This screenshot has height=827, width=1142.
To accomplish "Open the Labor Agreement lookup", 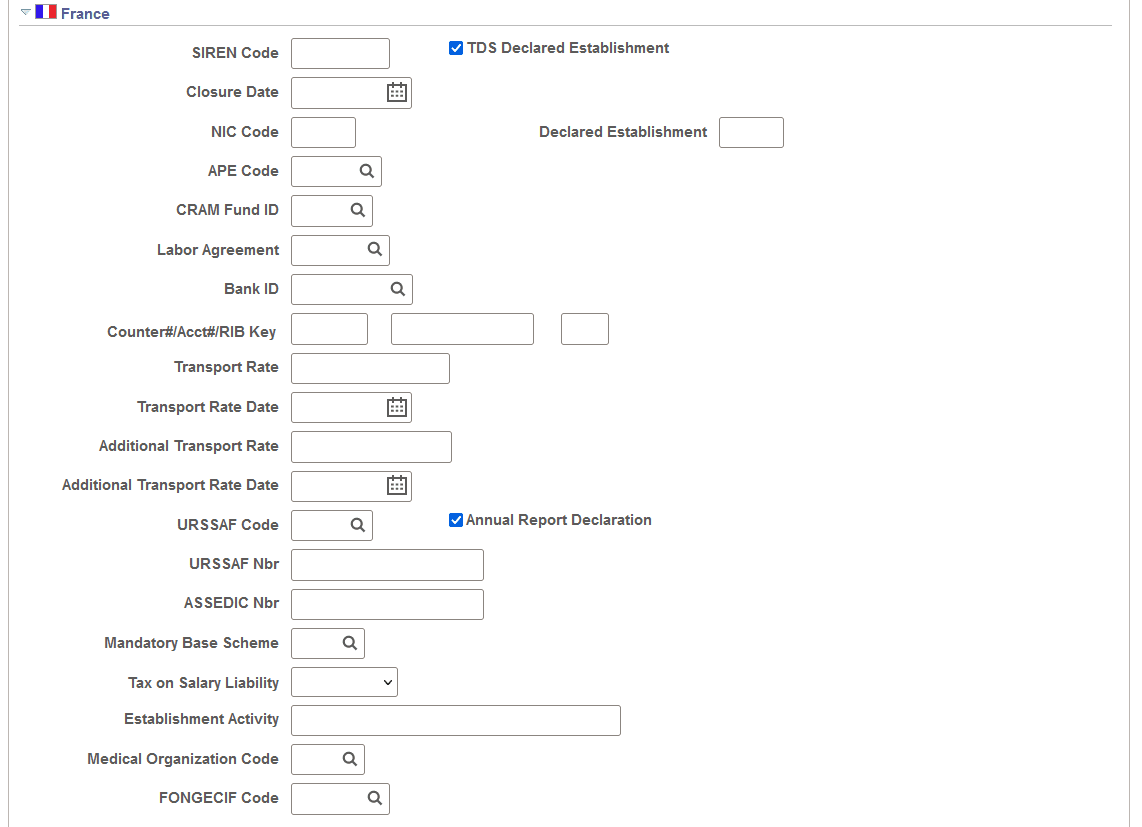I will tap(375, 250).
